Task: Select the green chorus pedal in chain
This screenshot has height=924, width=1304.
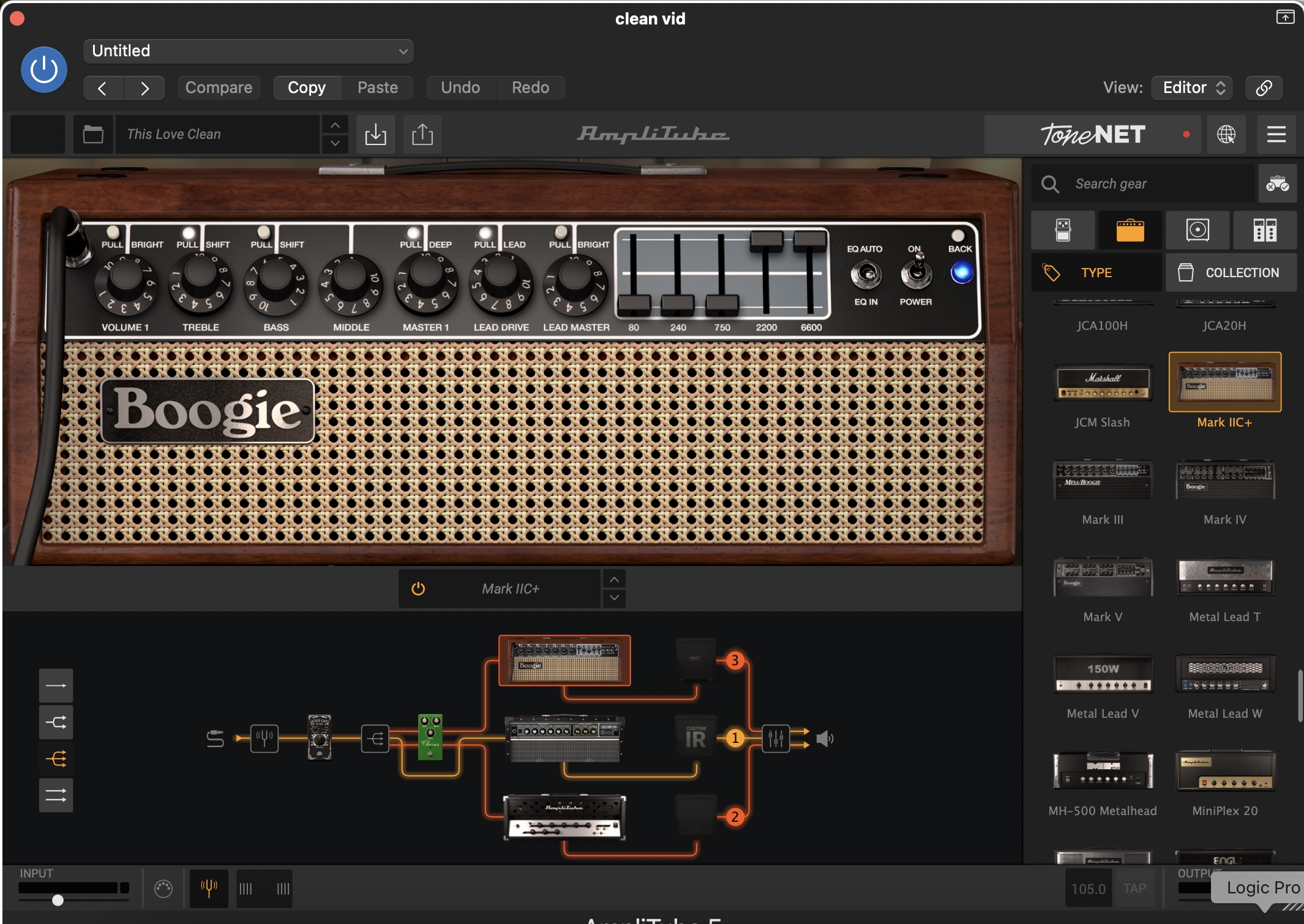Action: click(430, 737)
